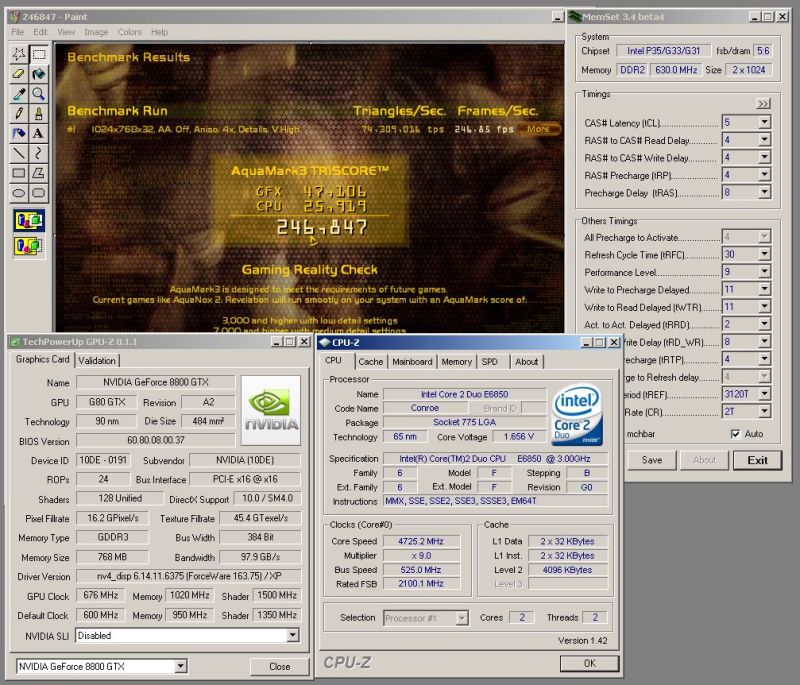Open the Memory tab in CPU-Z

pos(457,362)
